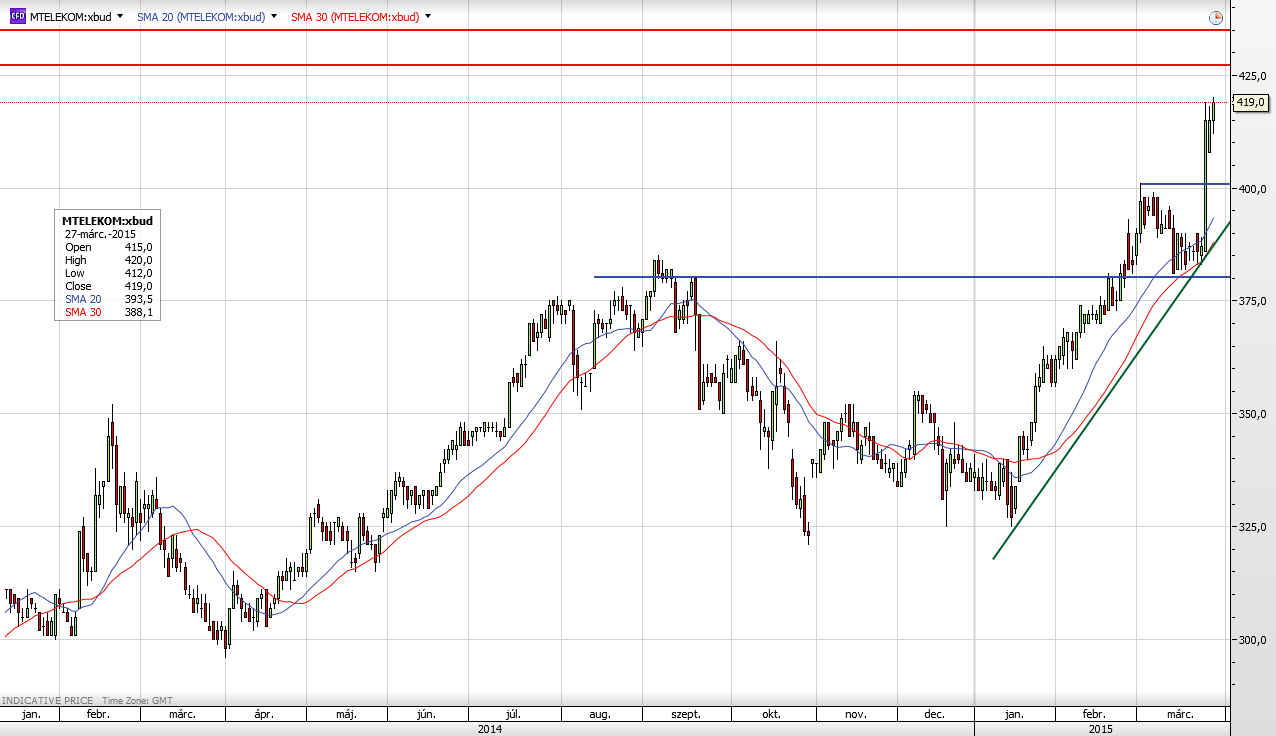Click the SMA 20 393,5 value row
Screen dimensions: 1276x736
[108, 299]
